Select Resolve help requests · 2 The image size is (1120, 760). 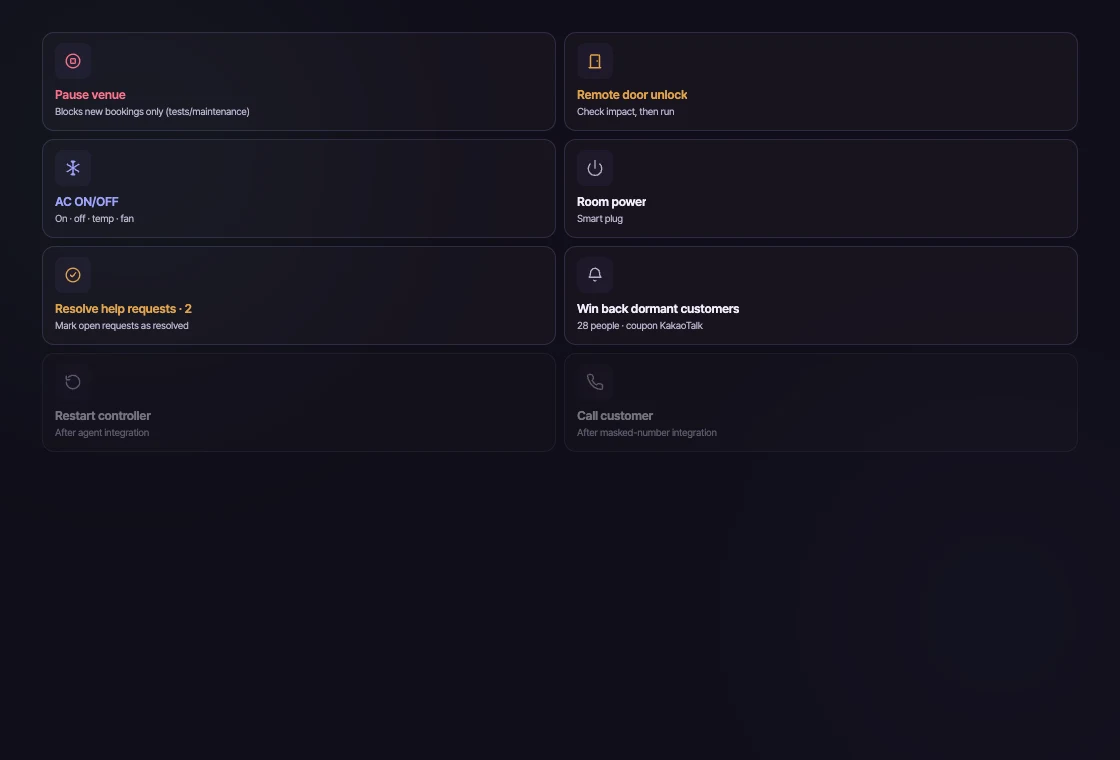pos(299,296)
